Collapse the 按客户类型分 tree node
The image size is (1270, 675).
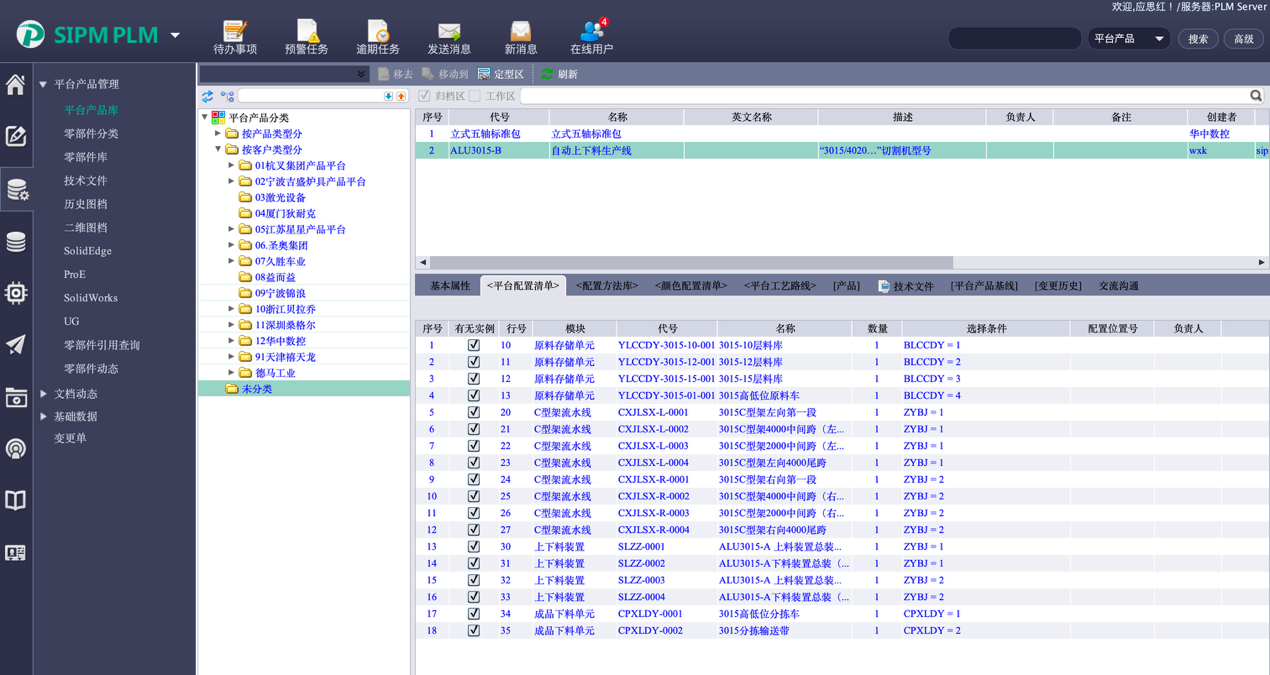click(218, 150)
